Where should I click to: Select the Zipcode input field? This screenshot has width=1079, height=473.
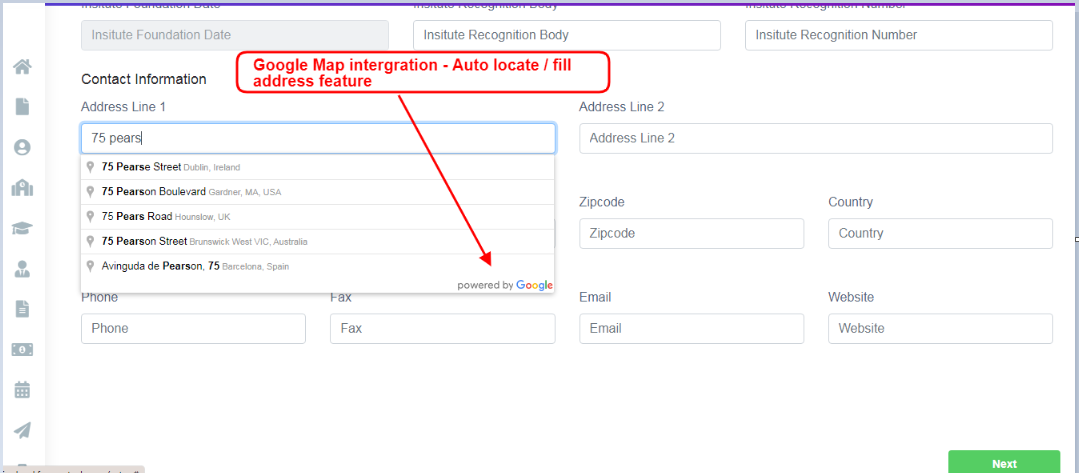tap(692, 233)
